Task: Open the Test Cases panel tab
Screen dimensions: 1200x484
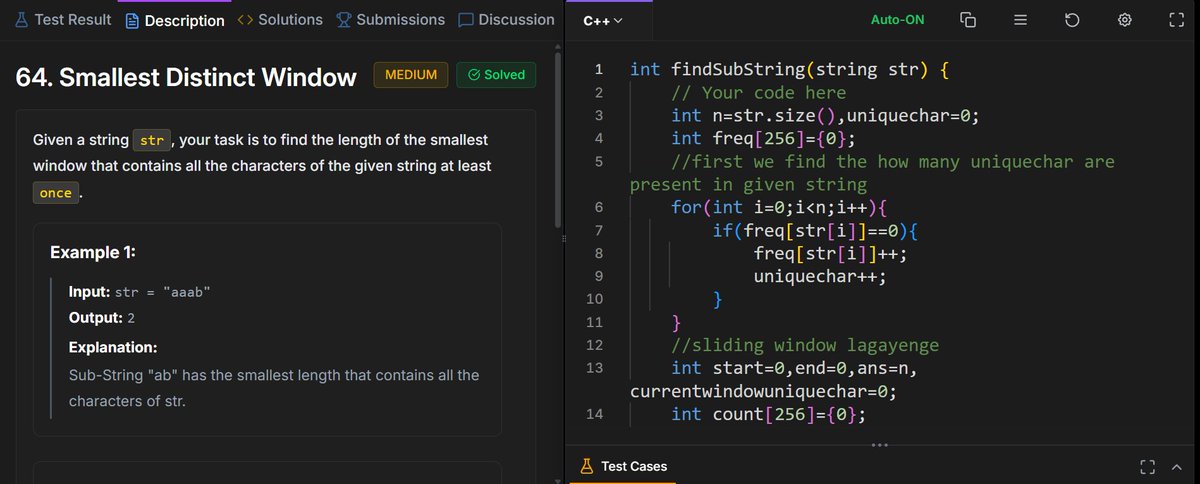Action: point(623,466)
